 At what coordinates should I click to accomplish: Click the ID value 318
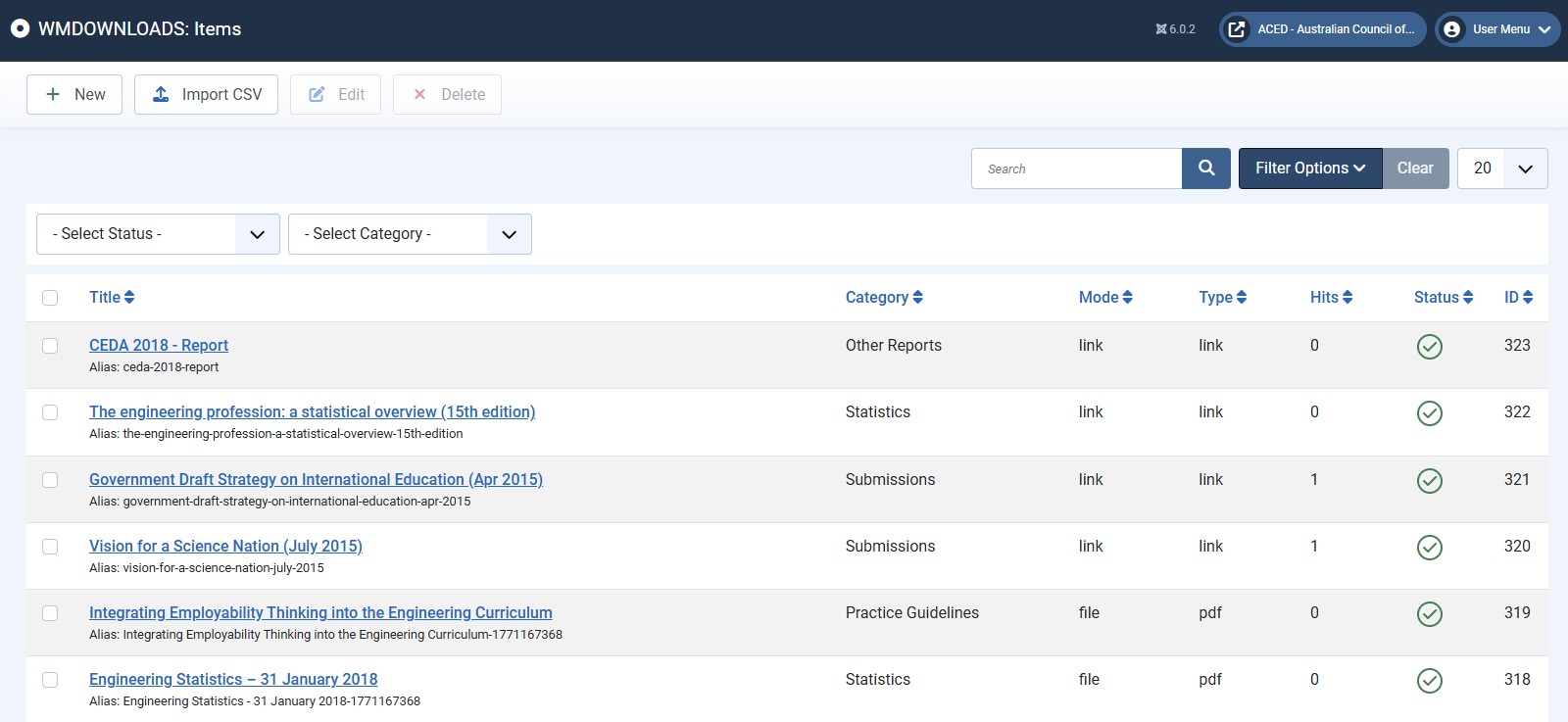(x=1517, y=679)
